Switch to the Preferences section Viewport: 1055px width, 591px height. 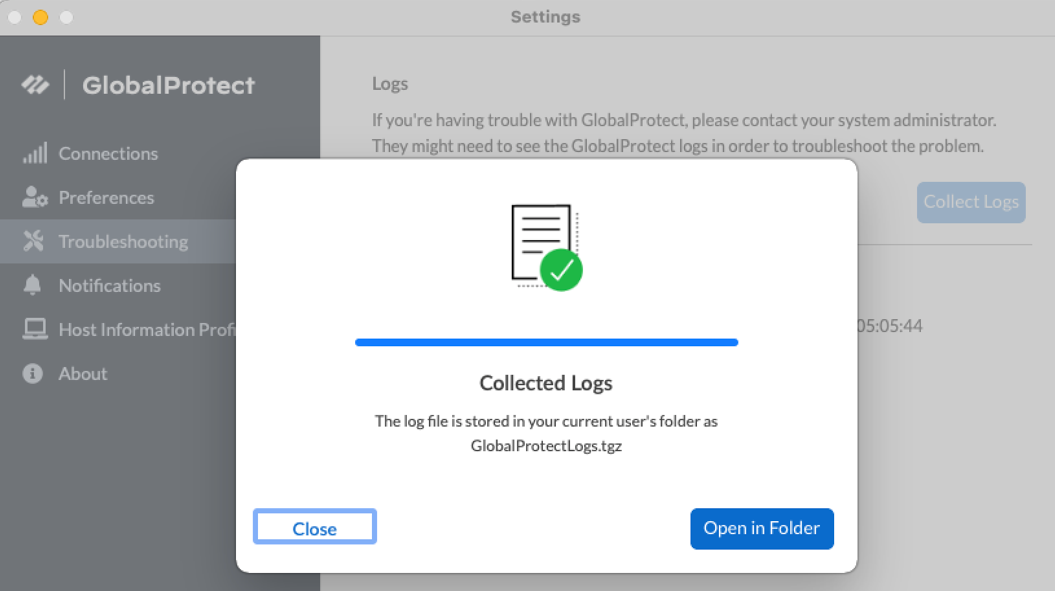tap(106, 197)
